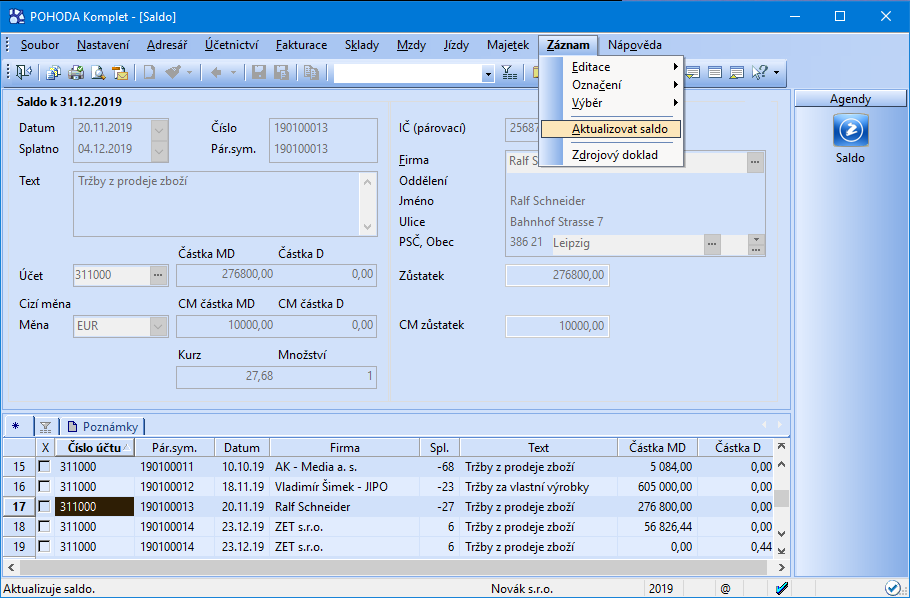
Task: Click the circled check icon at status bar corner
Action: (892, 588)
